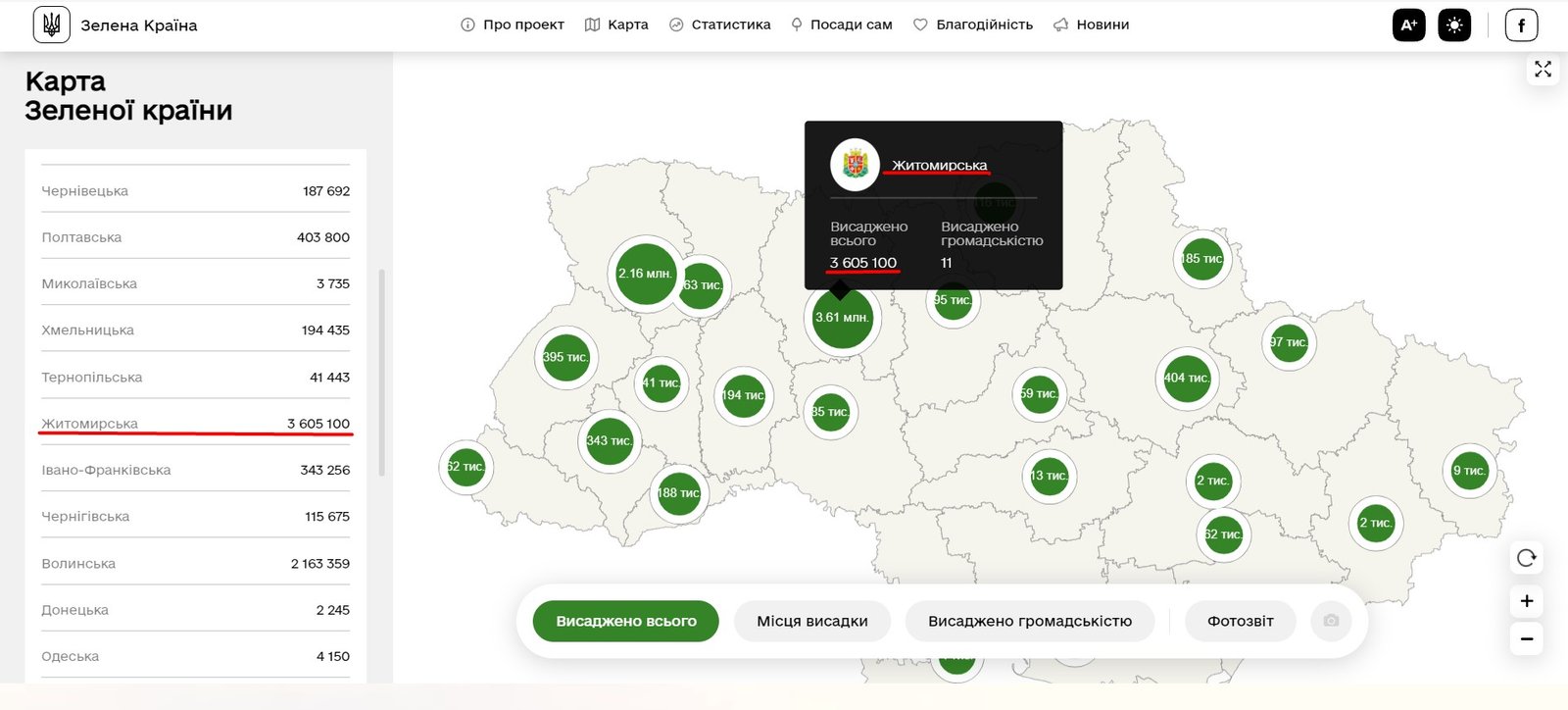This screenshot has width=1568, height=710.
Task: Open the Facebook page icon
Action: click(x=1521, y=25)
